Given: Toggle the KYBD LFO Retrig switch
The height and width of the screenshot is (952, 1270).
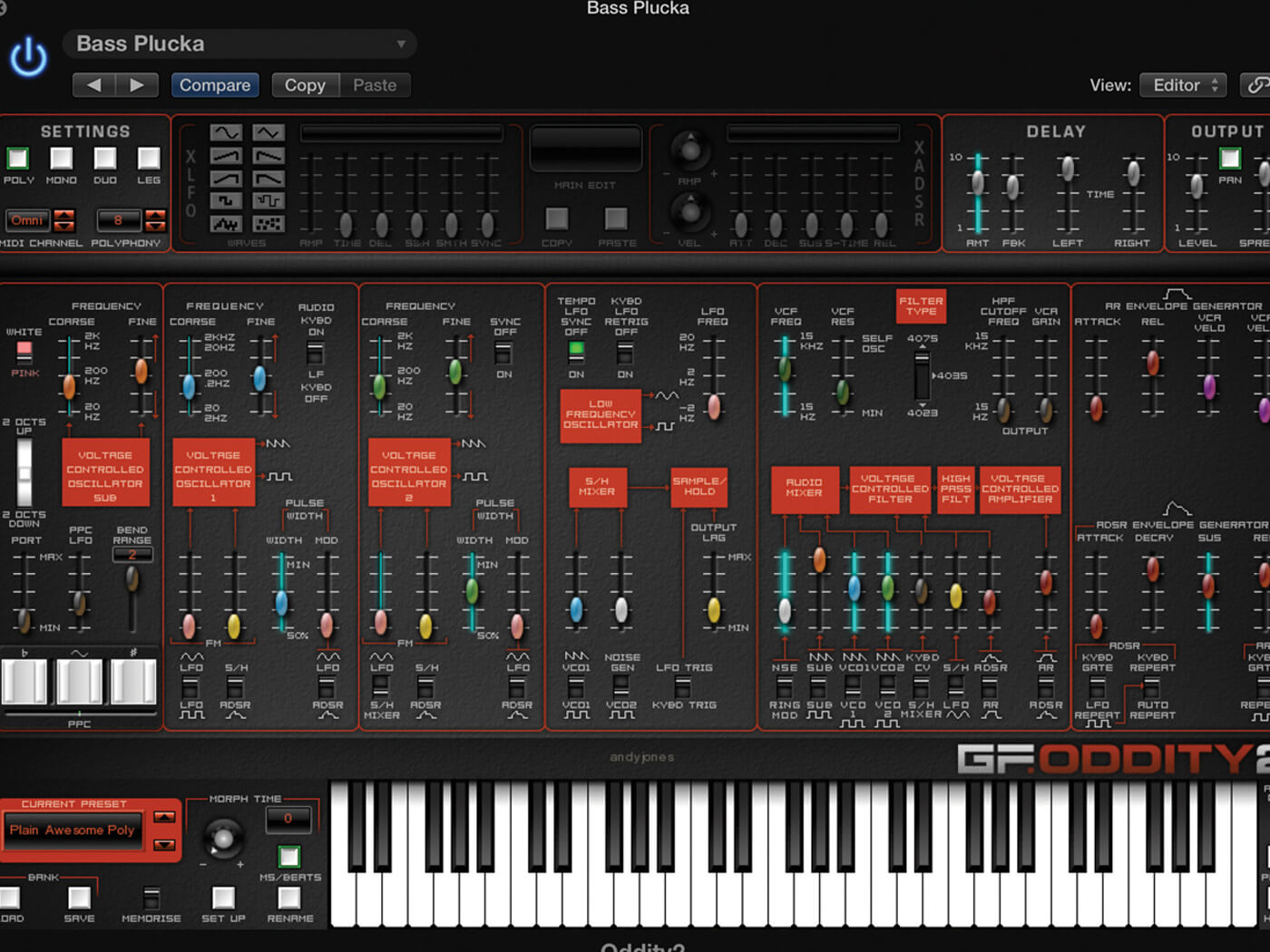Looking at the screenshot, I should point(625,353).
